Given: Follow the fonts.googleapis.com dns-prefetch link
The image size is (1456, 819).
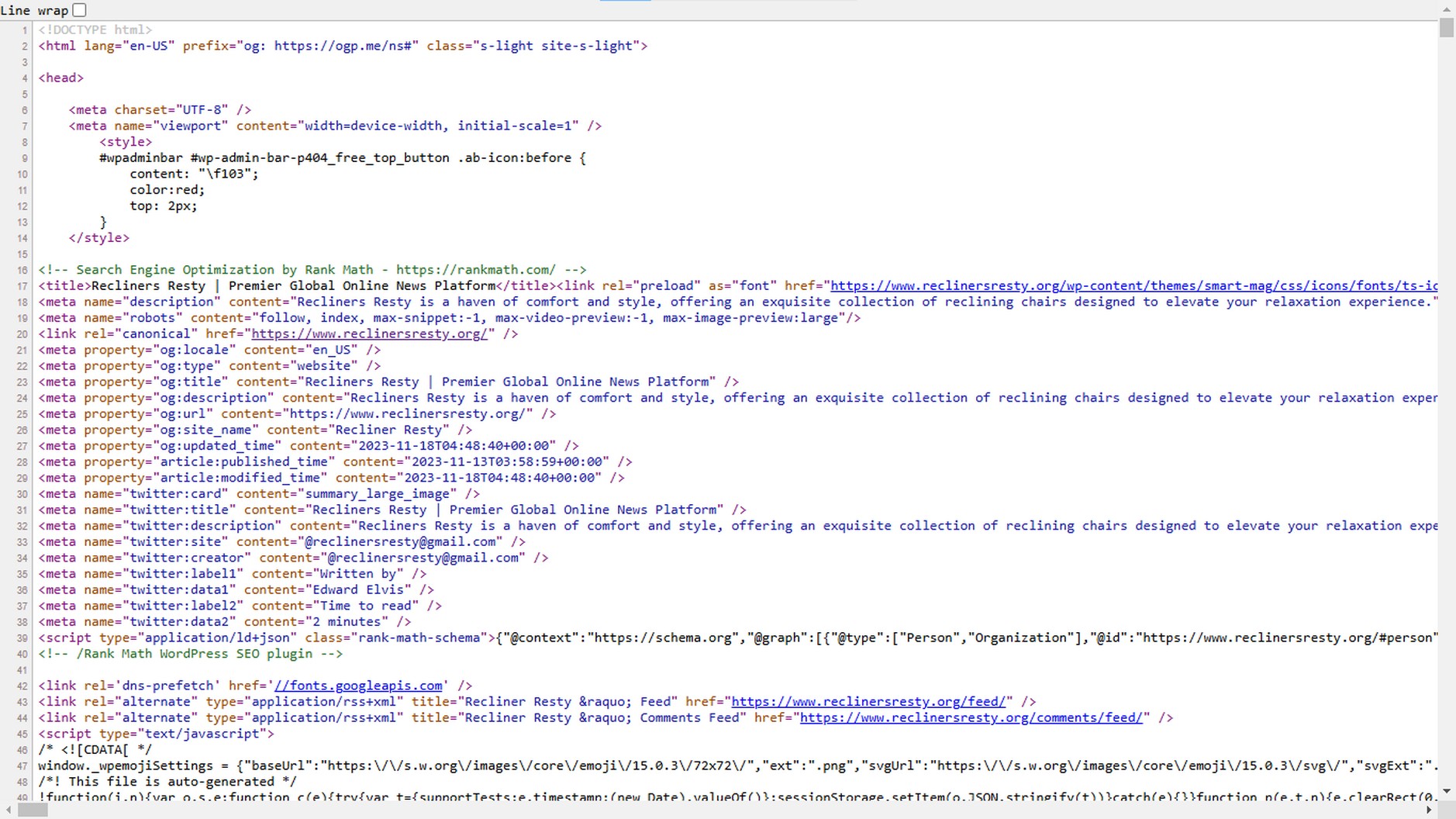Looking at the screenshot, I should [x=359, y=686].
